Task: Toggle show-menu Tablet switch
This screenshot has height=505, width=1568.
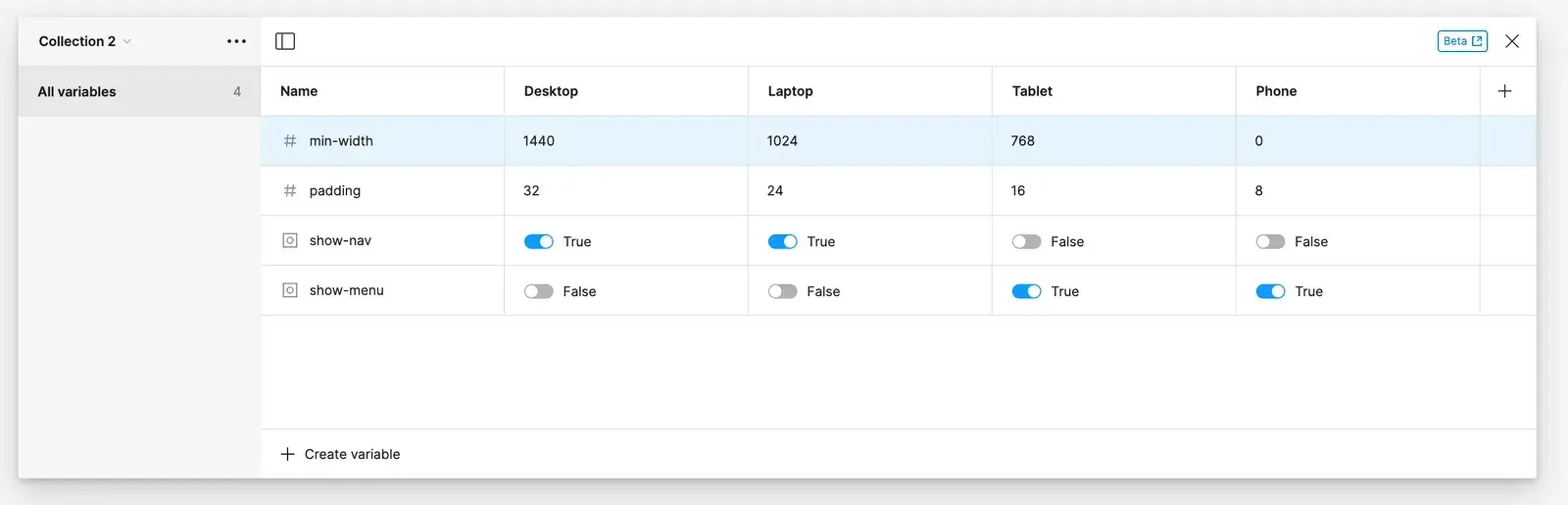Action: [x=1027, y=291]
